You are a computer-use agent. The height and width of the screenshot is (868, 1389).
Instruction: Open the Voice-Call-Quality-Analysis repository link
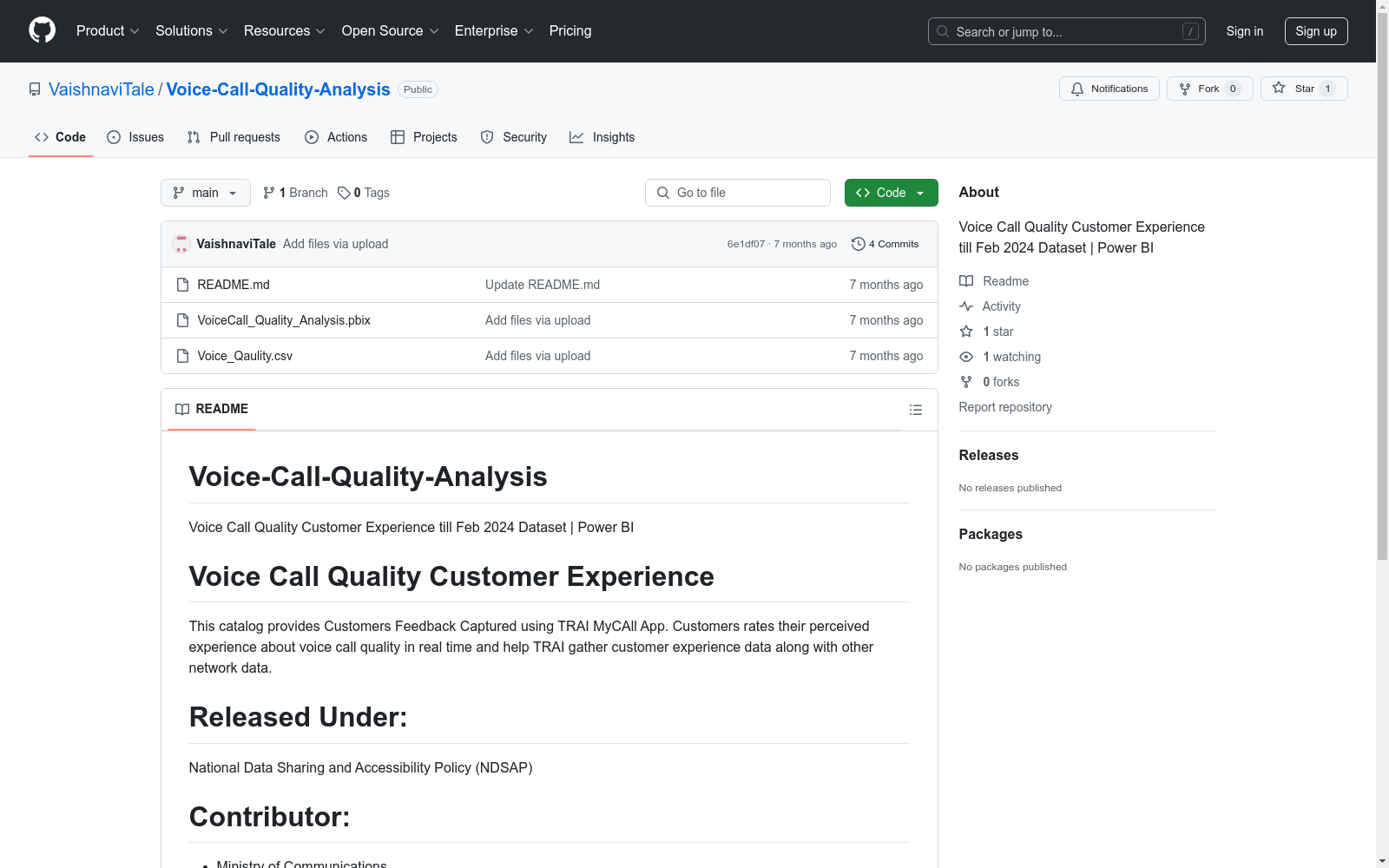pos(279,89)
